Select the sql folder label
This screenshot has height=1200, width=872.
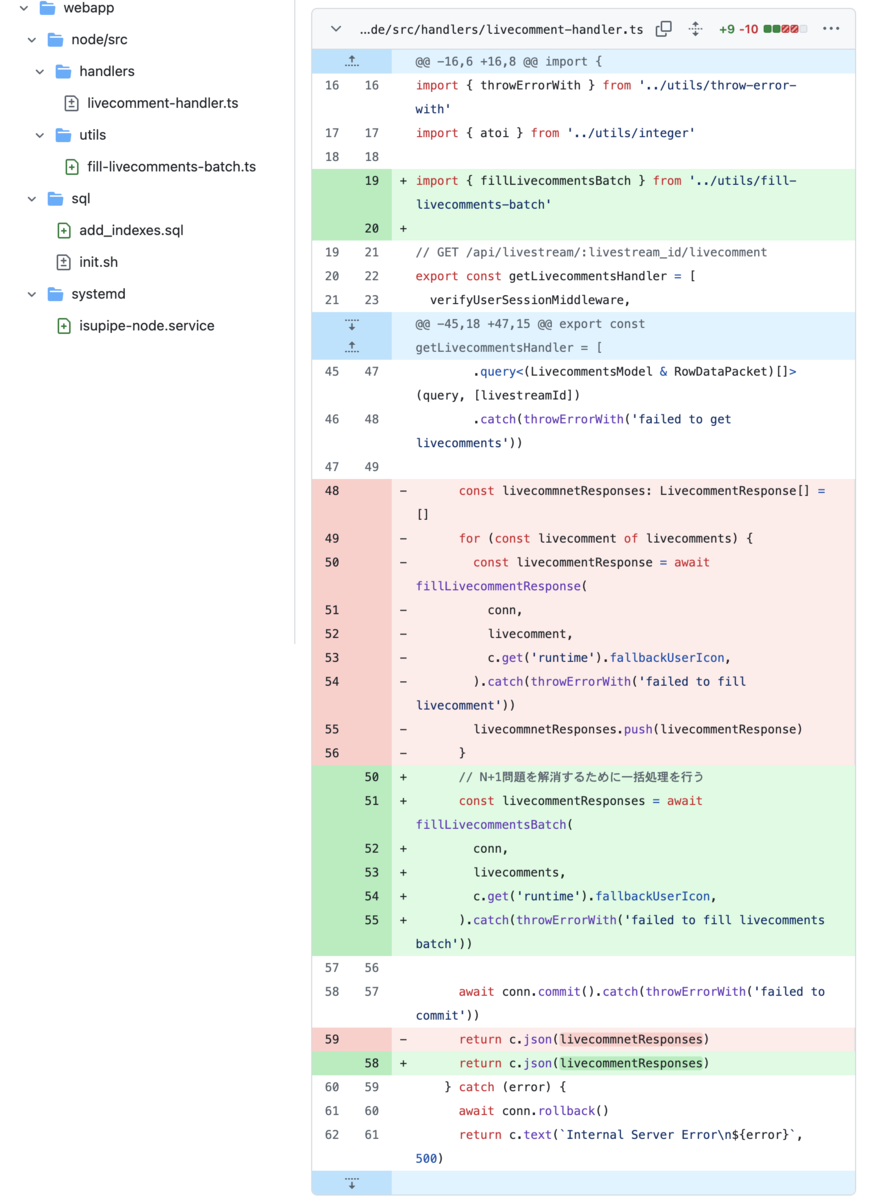(x=81, y=199)
